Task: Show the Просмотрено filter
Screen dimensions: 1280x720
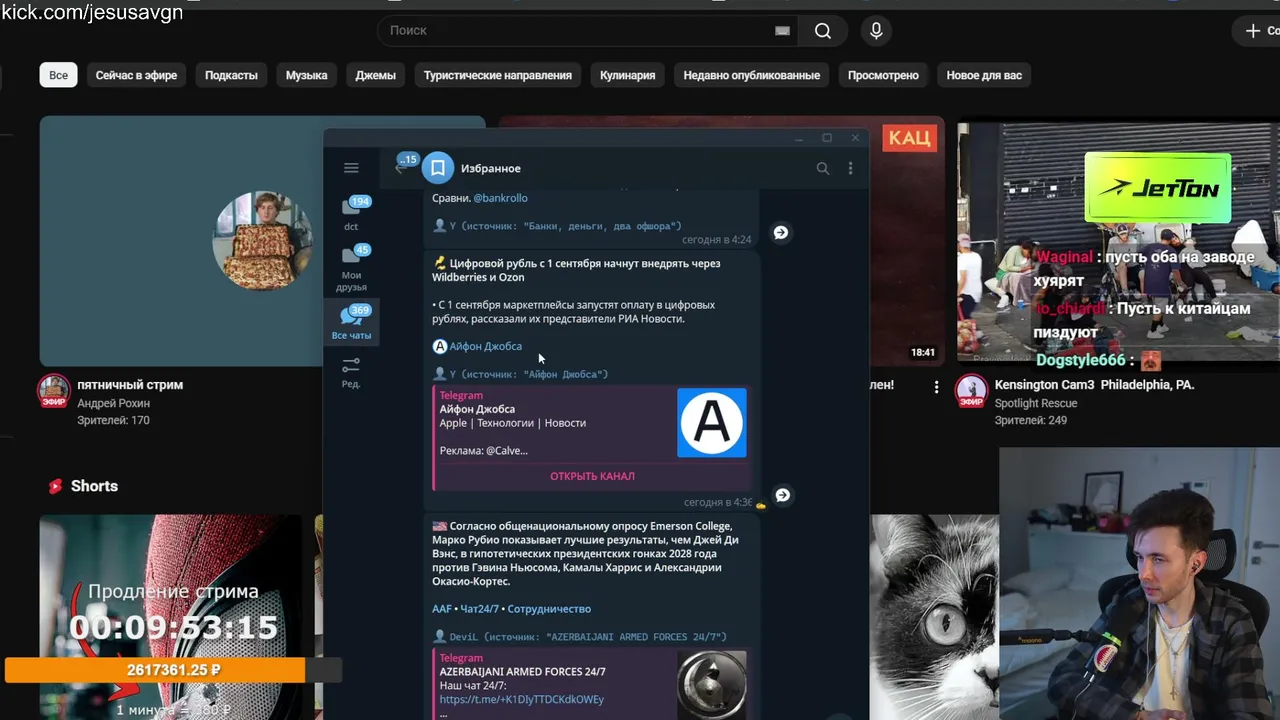Action: coord(883,75)
